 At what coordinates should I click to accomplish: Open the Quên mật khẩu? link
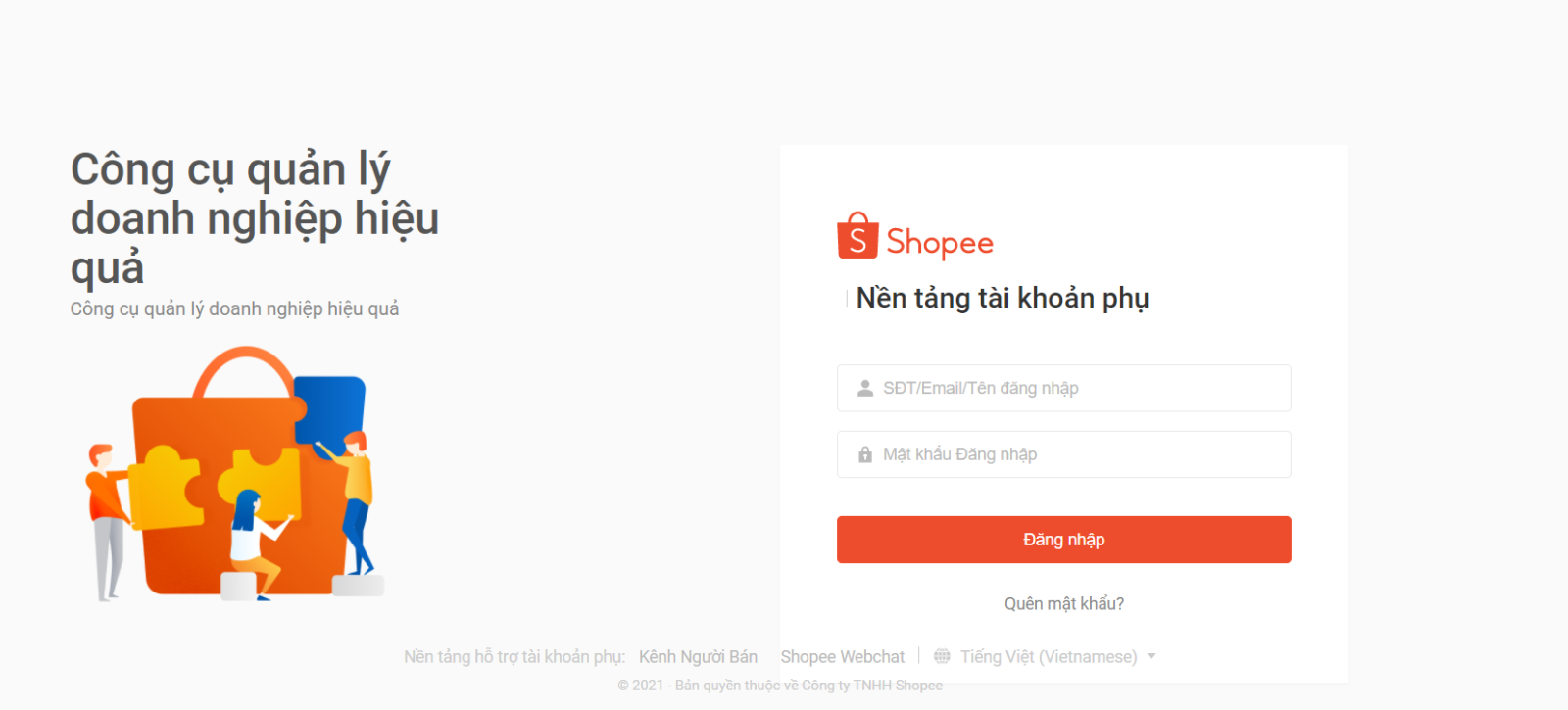(x=1063, y=603)
